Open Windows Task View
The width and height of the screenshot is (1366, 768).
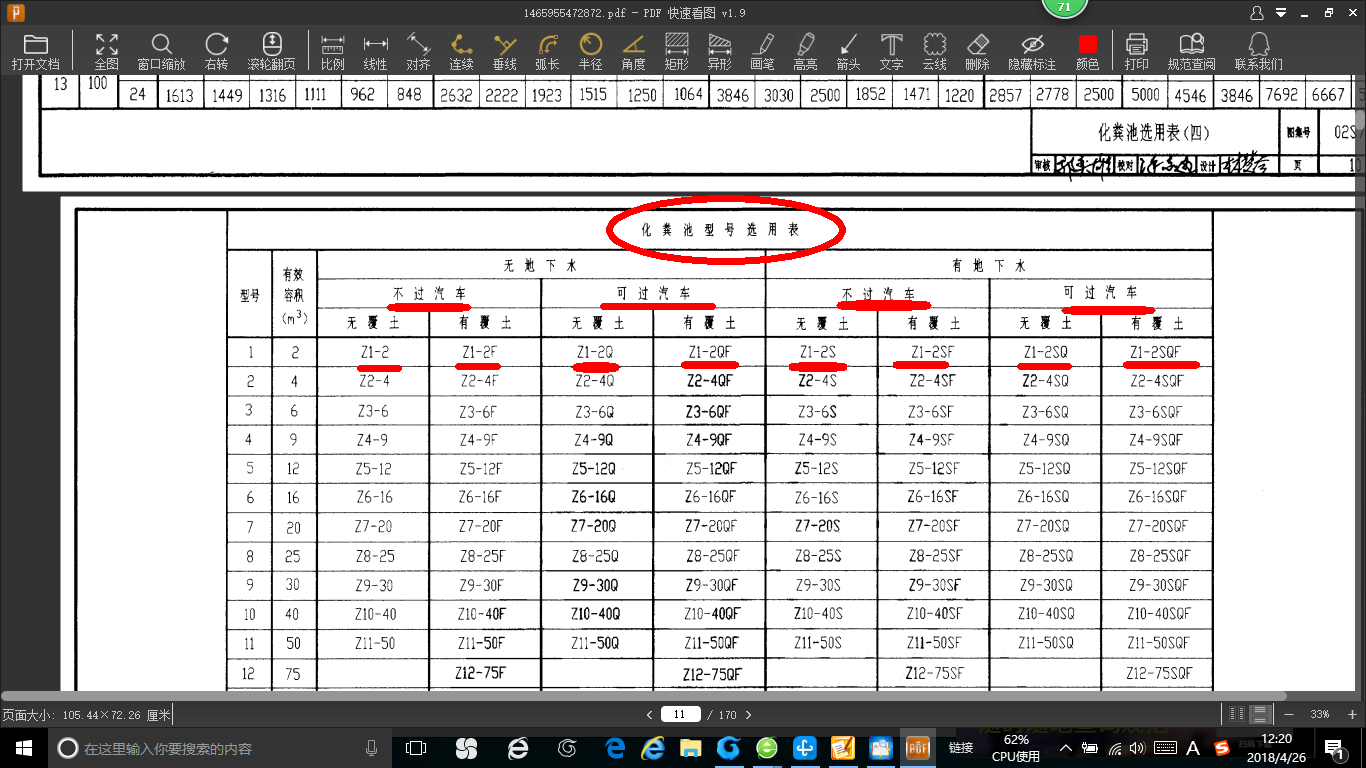coord(415,748)
